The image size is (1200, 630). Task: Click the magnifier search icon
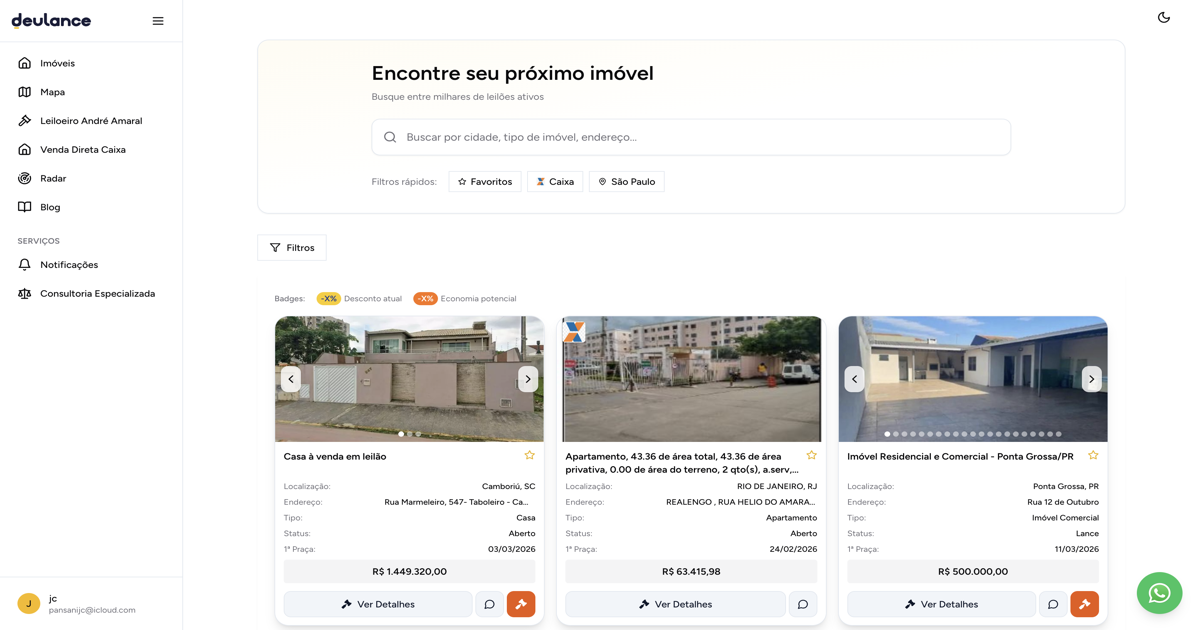[x=390, y=137]
